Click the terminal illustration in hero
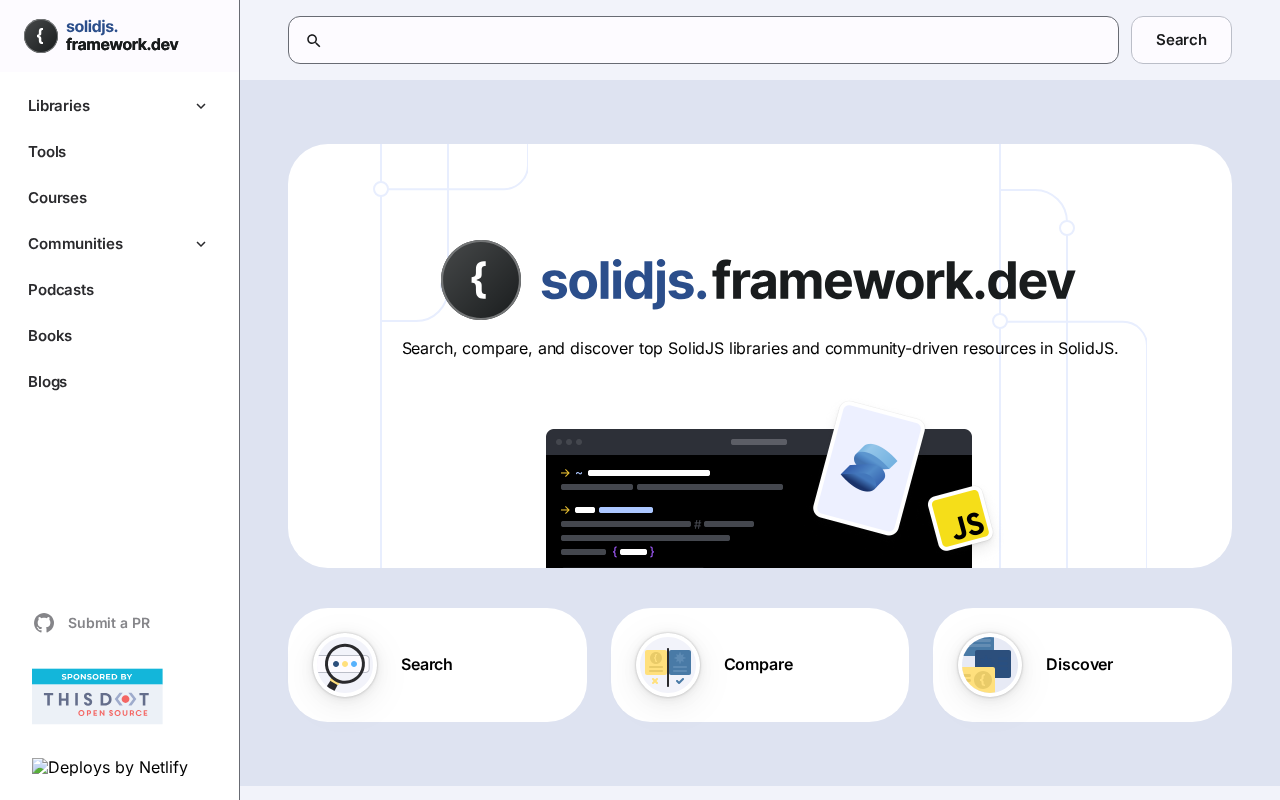 click(x=759, y=498)
